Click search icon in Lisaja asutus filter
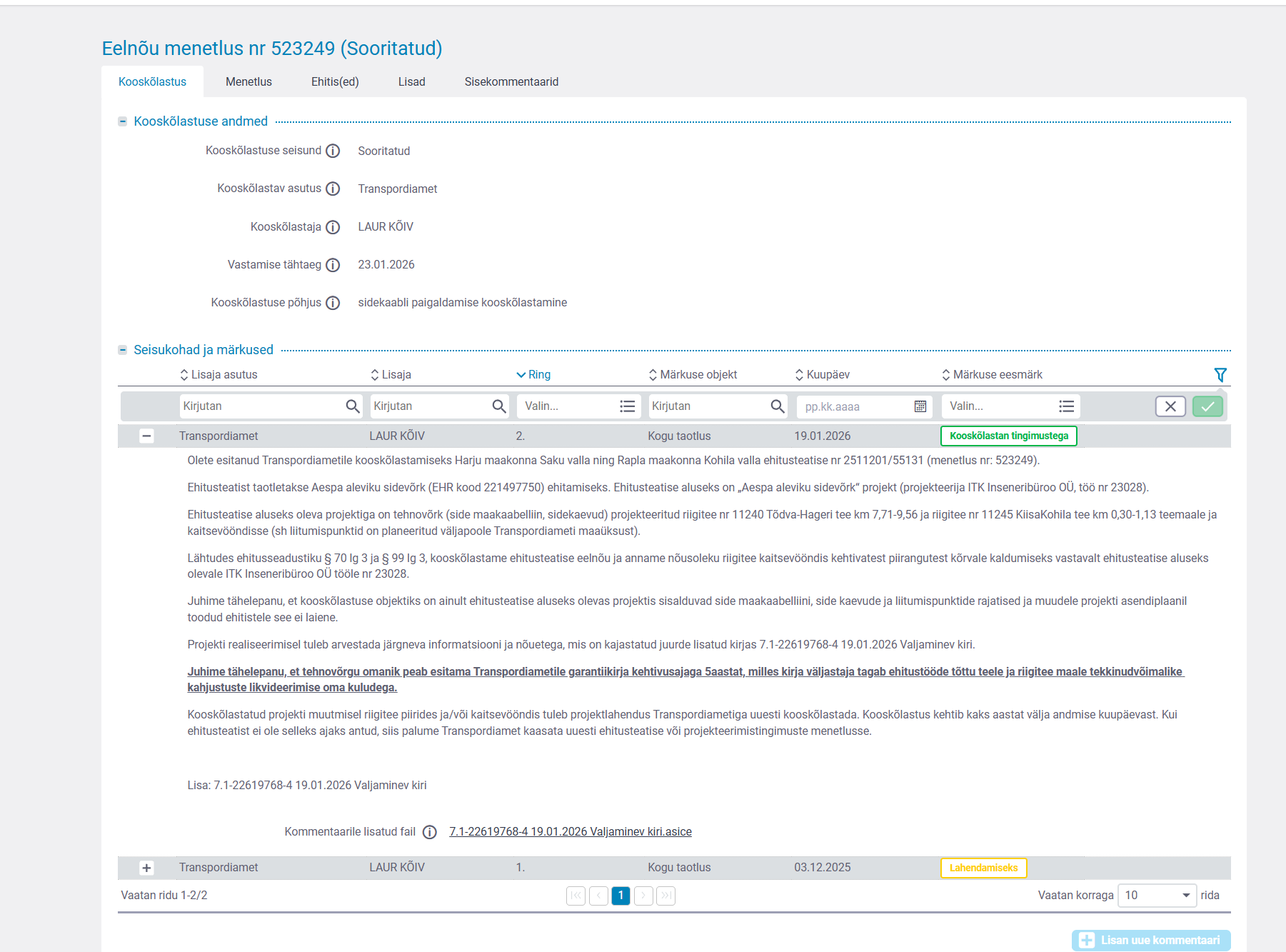The image size is (1286, 952). click(352, 406)
